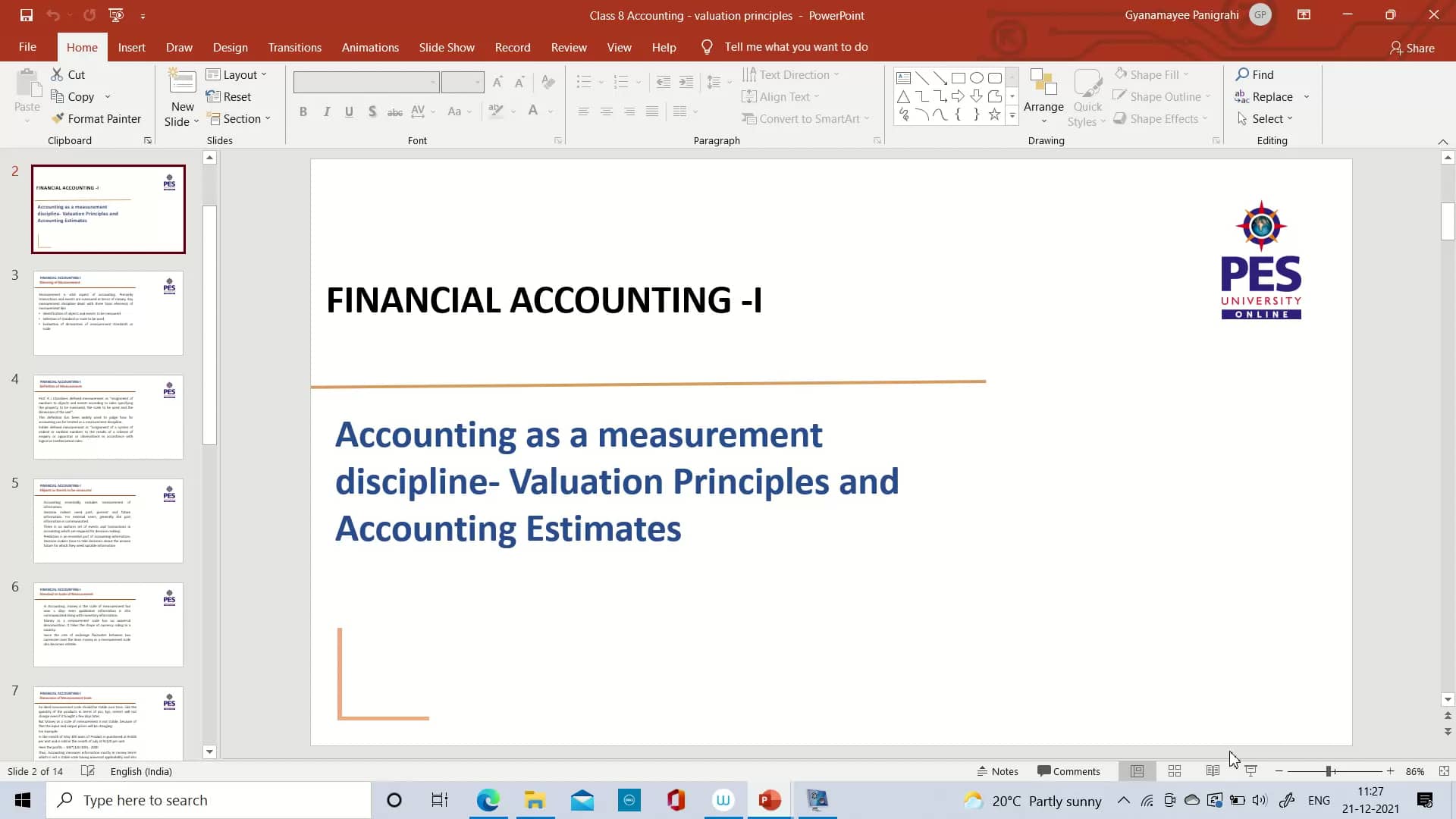Select the rectangle shape in shapes gallery
1456x819 pixels.
[x=958, y=78]
